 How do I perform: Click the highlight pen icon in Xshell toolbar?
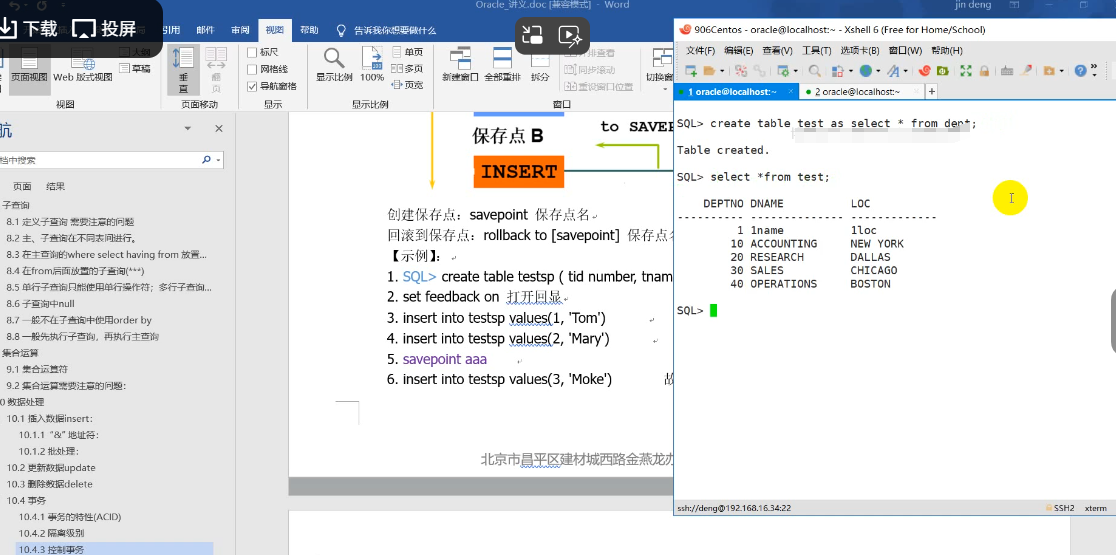1026,71
